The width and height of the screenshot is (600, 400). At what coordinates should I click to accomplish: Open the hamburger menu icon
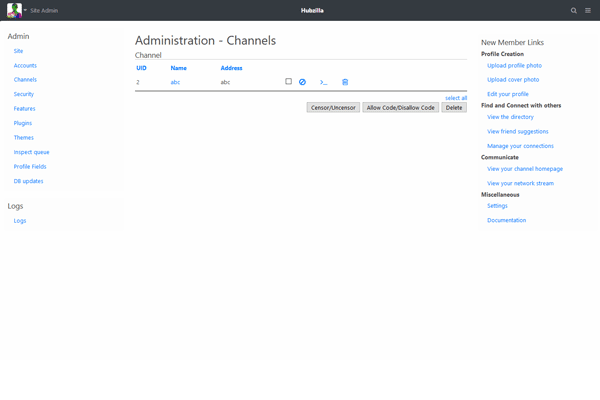[x=588, y=10]
